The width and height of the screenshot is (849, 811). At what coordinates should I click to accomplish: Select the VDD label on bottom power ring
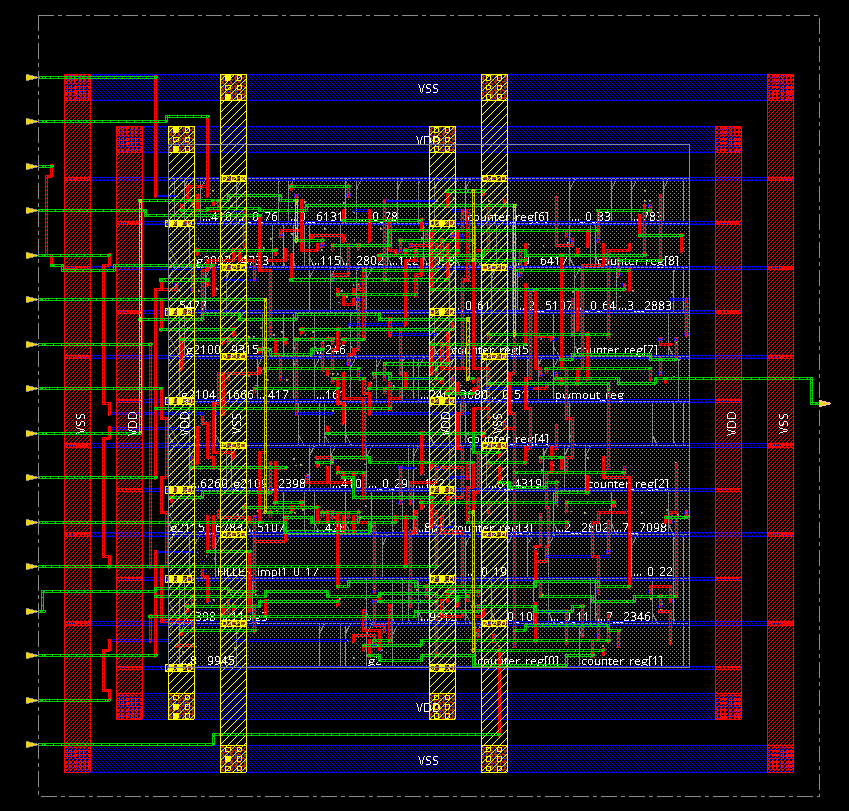(428, 707)
